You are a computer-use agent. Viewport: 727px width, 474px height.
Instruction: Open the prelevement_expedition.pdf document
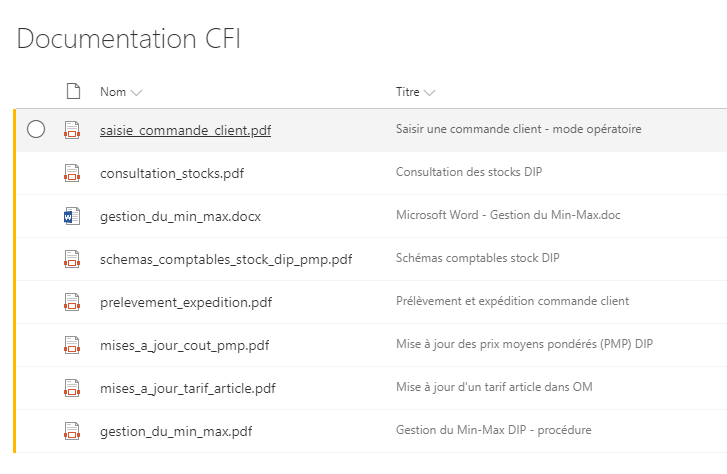coord(186,302)
